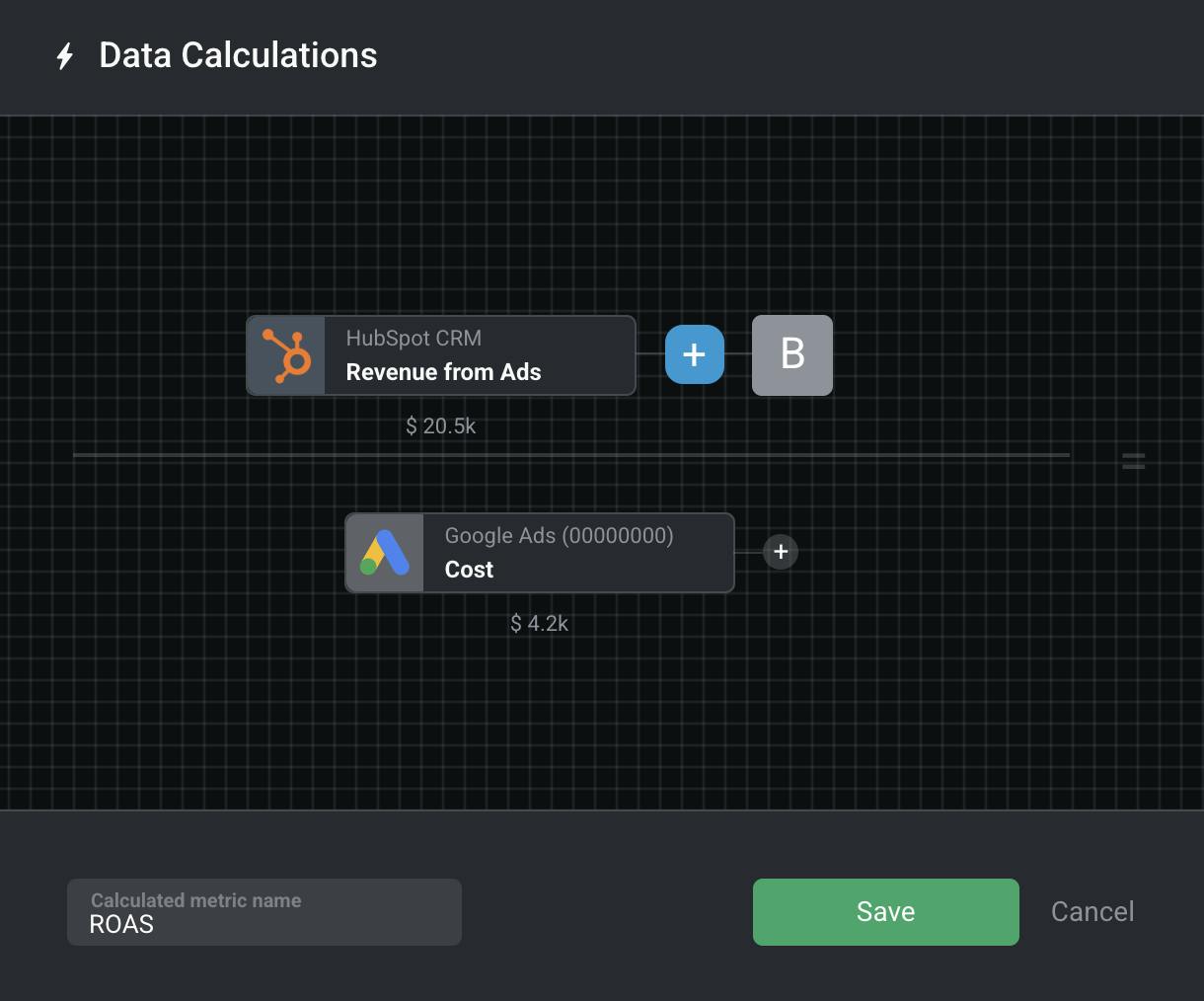Click the $ 20.5k numerator value
The width and height of the screenshot is (1204, 1001).
click(x=441, y=426)
